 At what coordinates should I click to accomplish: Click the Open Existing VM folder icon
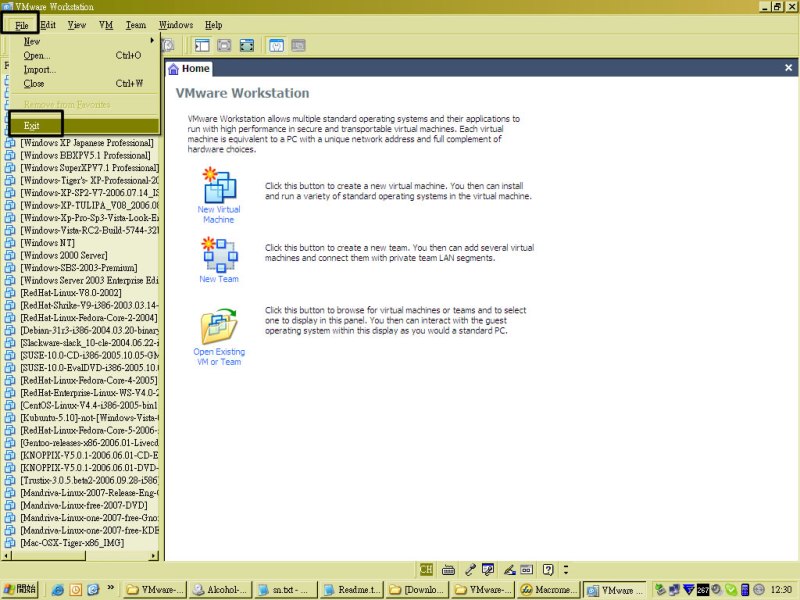219,326
